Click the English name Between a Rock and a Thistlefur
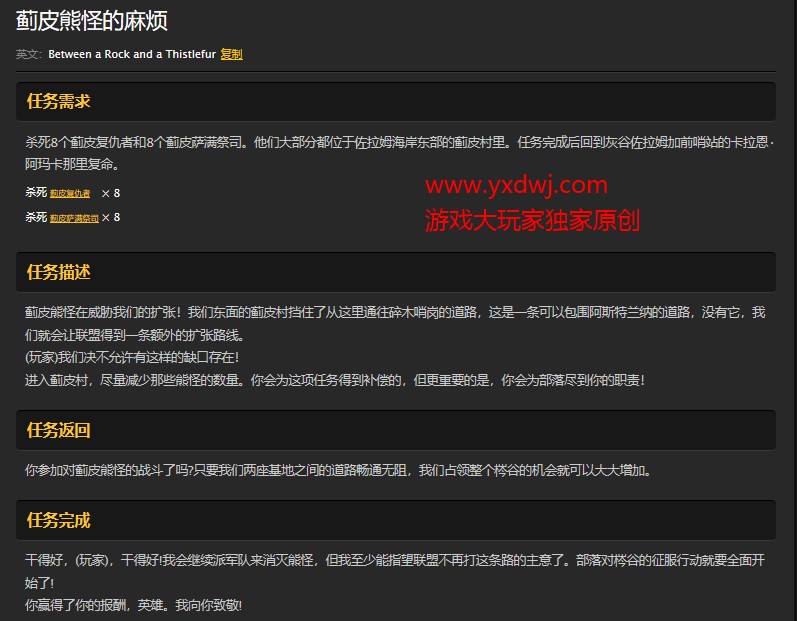Screen dimensions: 797x621 (131, 54)
